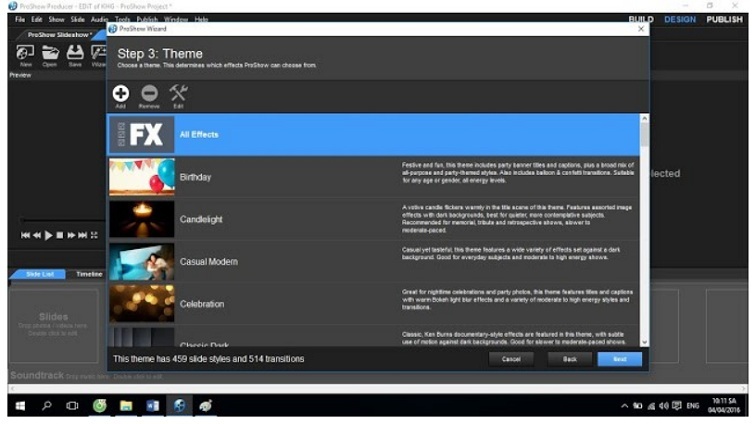Switch to the Timeline tab

(x=89, y=274)
